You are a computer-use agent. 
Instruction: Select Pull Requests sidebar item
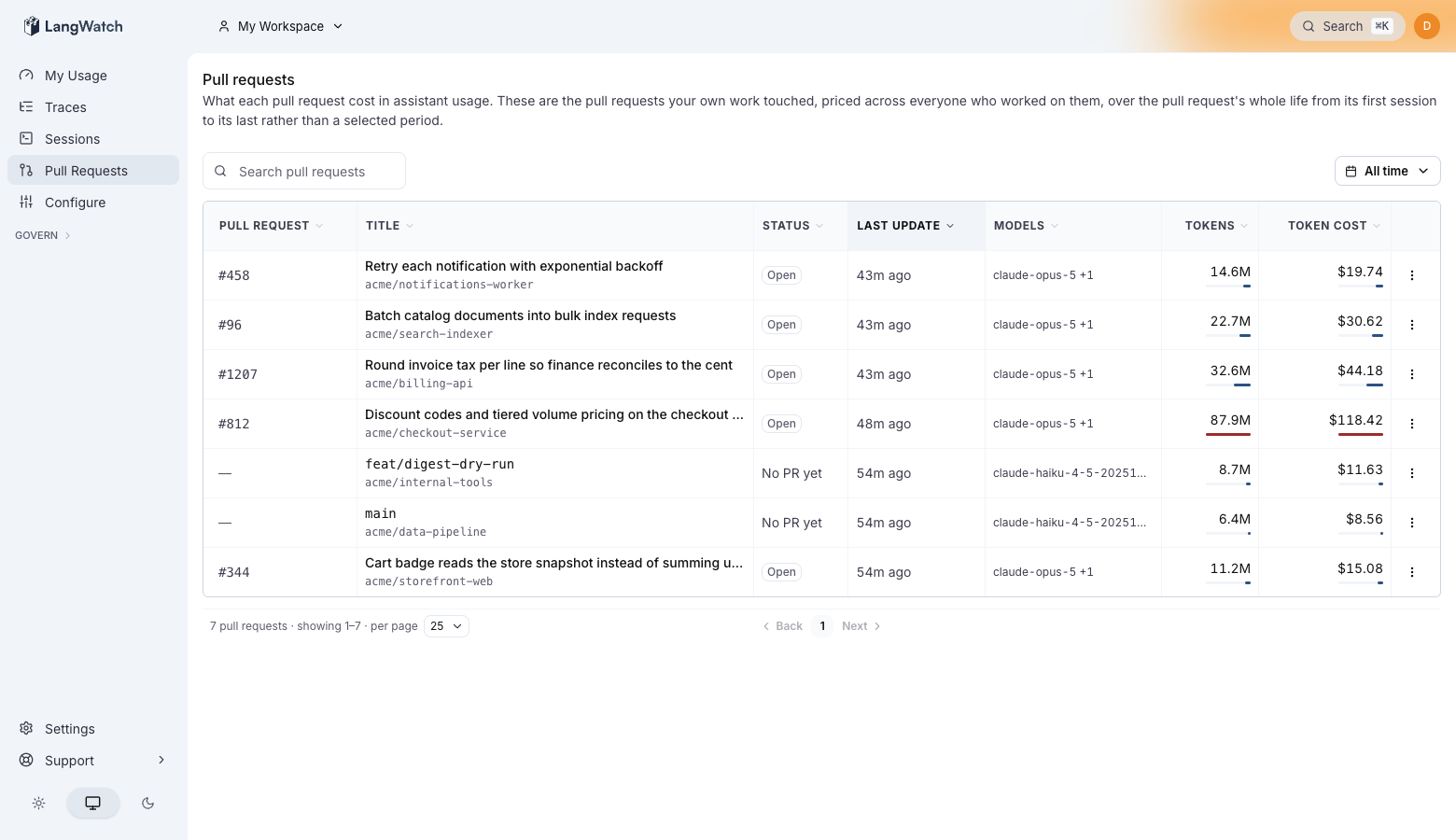pyautogui.click(x=93, y=171)
